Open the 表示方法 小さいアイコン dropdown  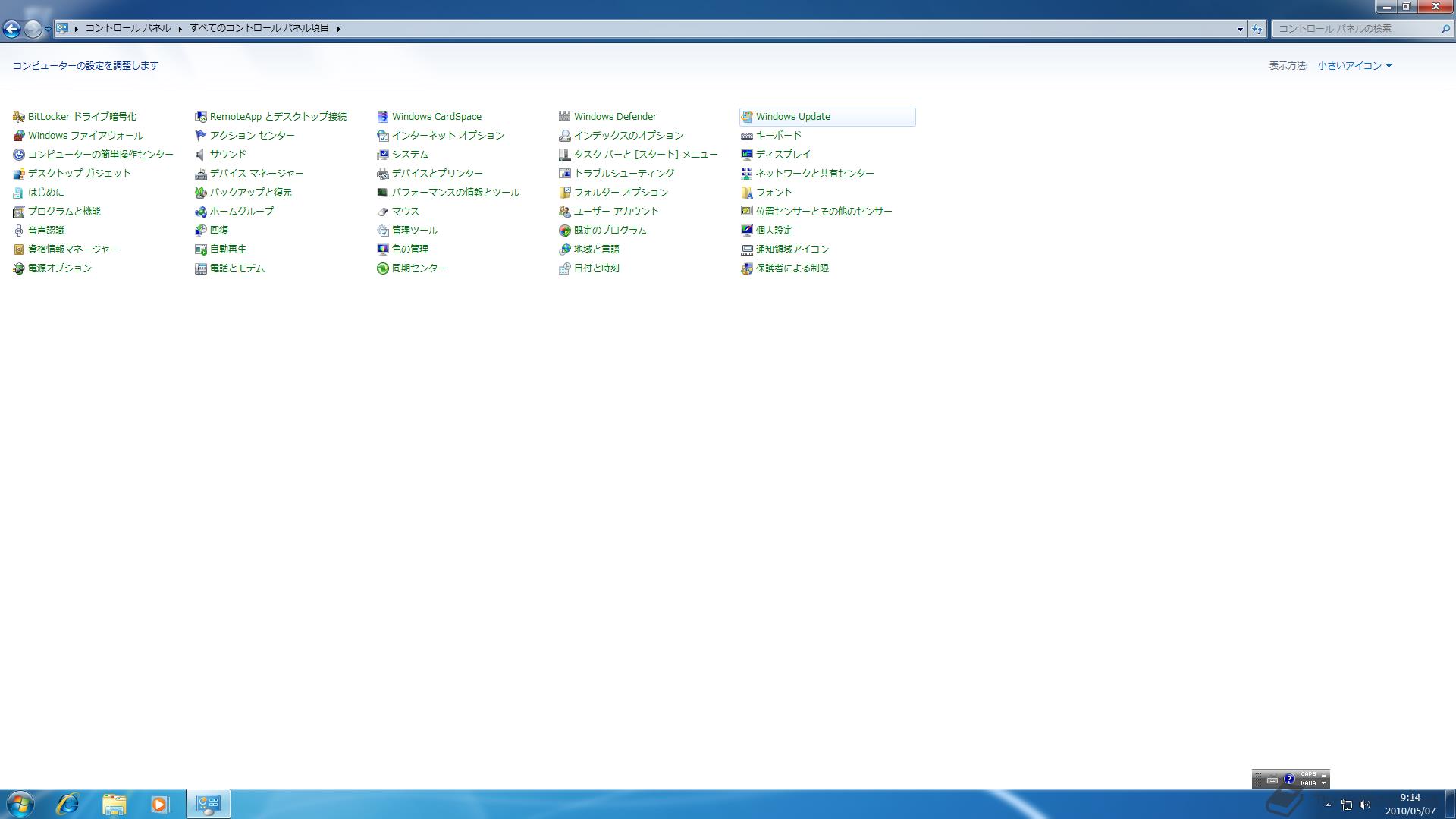click(x=1354, y=66)
